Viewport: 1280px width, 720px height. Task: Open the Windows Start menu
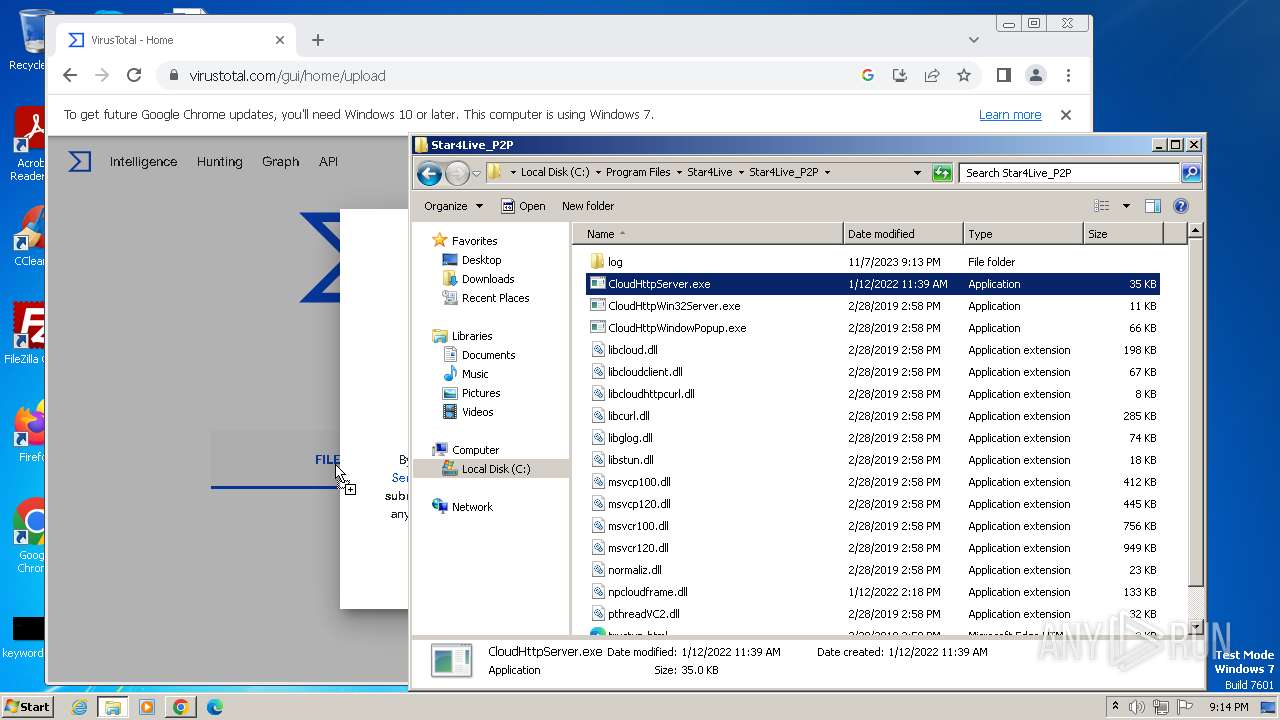(27, 706)
